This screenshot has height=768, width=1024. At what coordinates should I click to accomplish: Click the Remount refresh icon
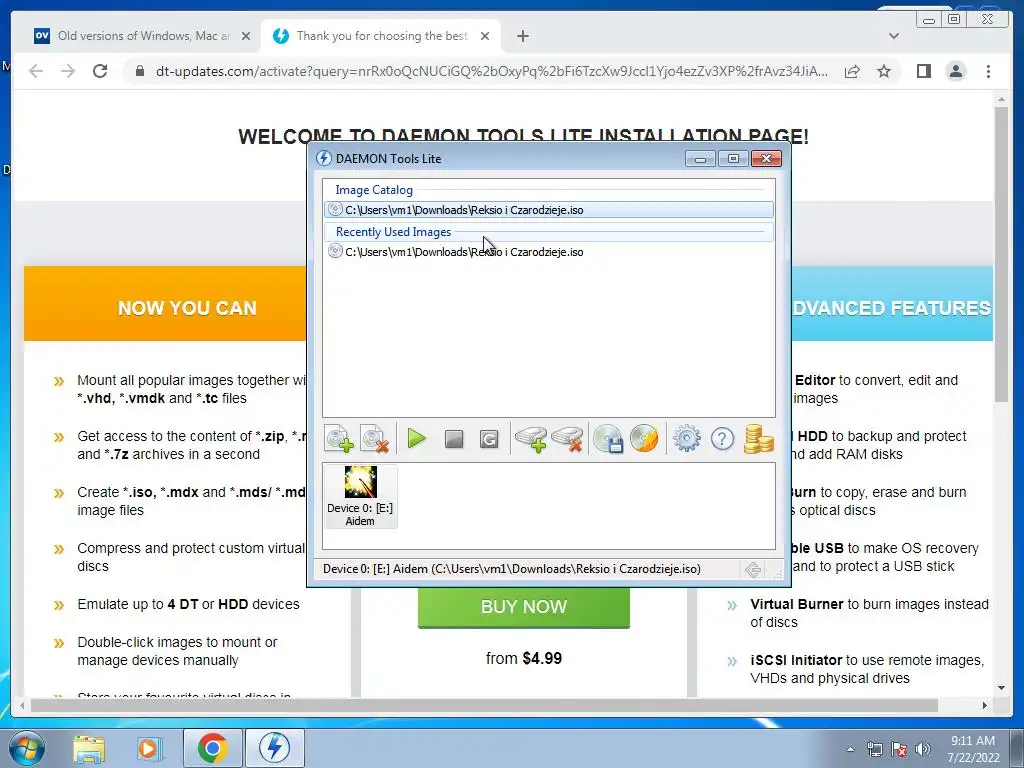(488, 439)
